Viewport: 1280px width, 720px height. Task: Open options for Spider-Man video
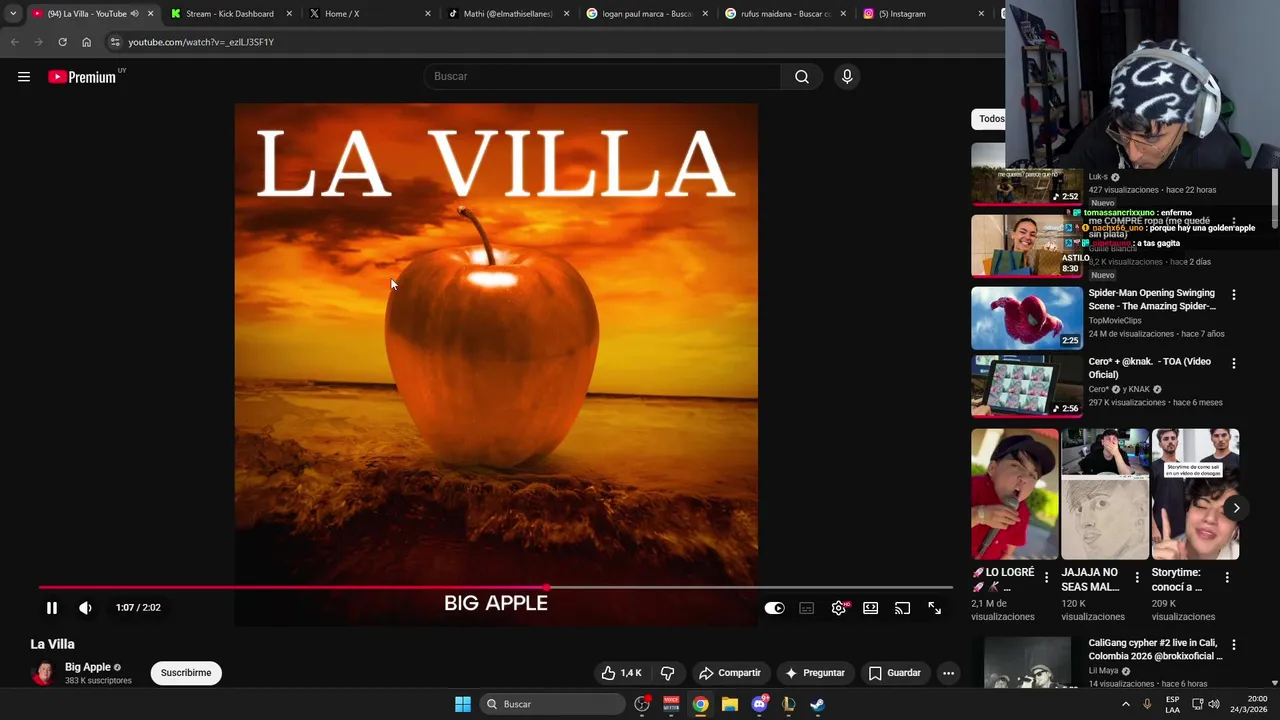click(x=1234, y=295)
